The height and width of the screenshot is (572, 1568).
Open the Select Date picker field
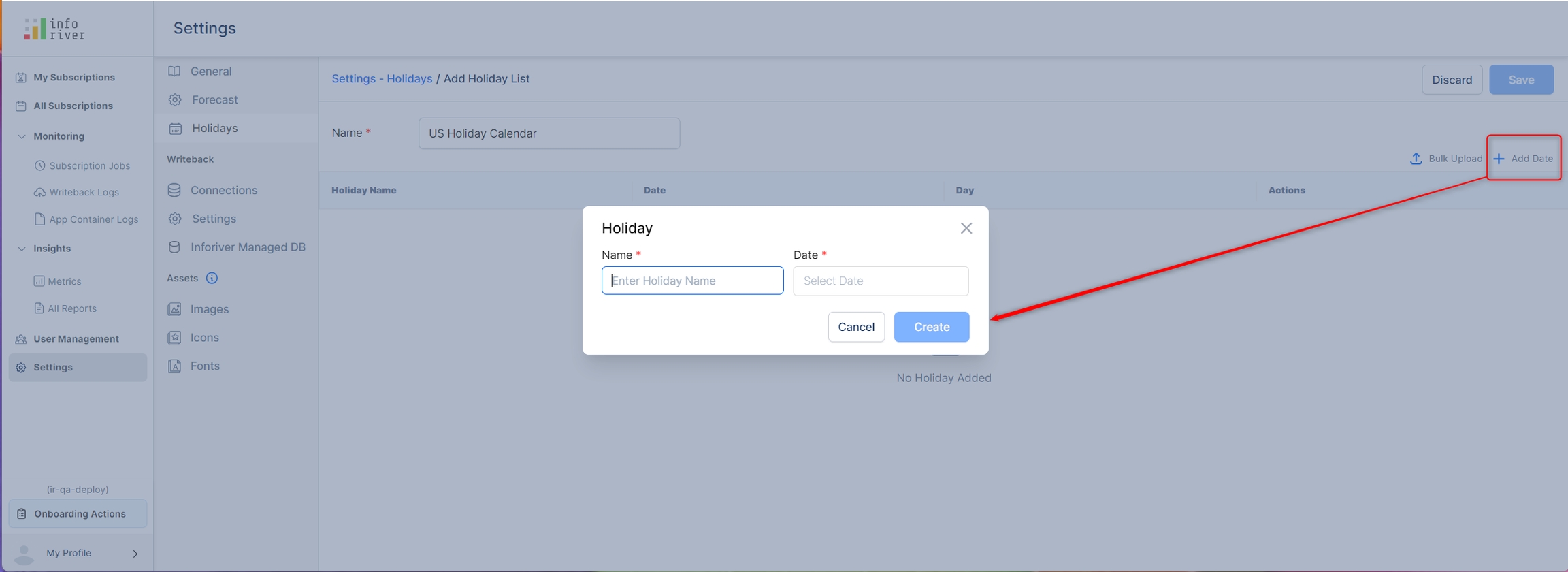click(880, 281)
